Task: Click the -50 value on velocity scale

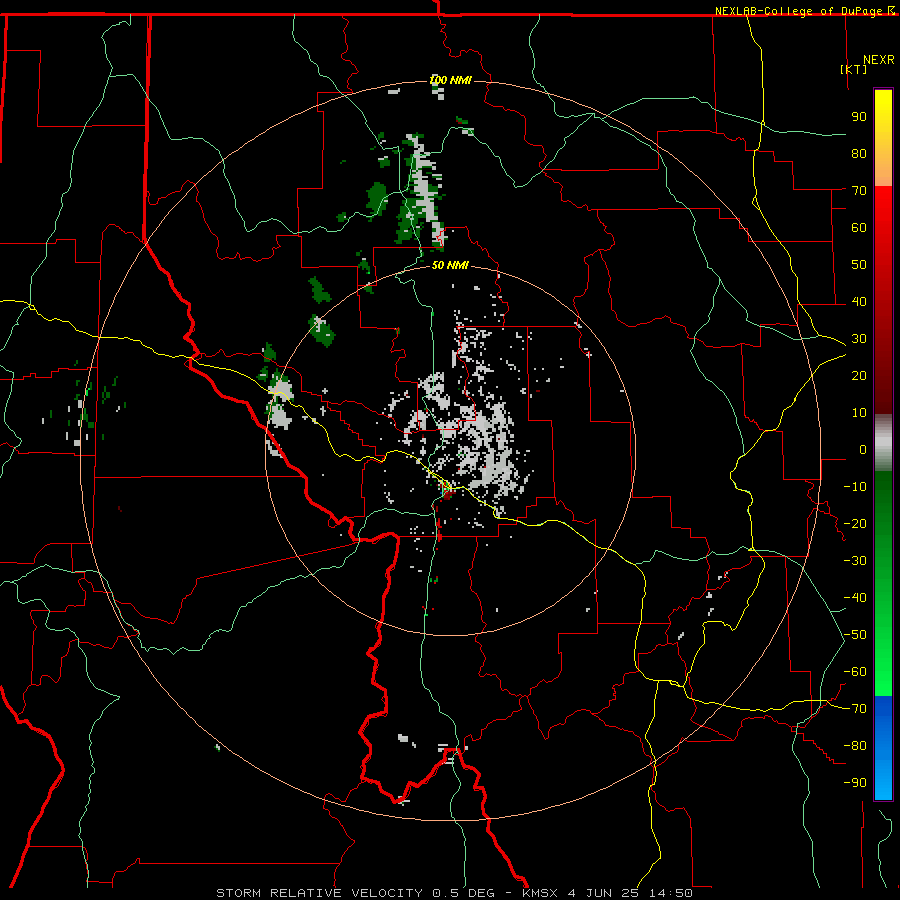Action: (x=855, y=635)
